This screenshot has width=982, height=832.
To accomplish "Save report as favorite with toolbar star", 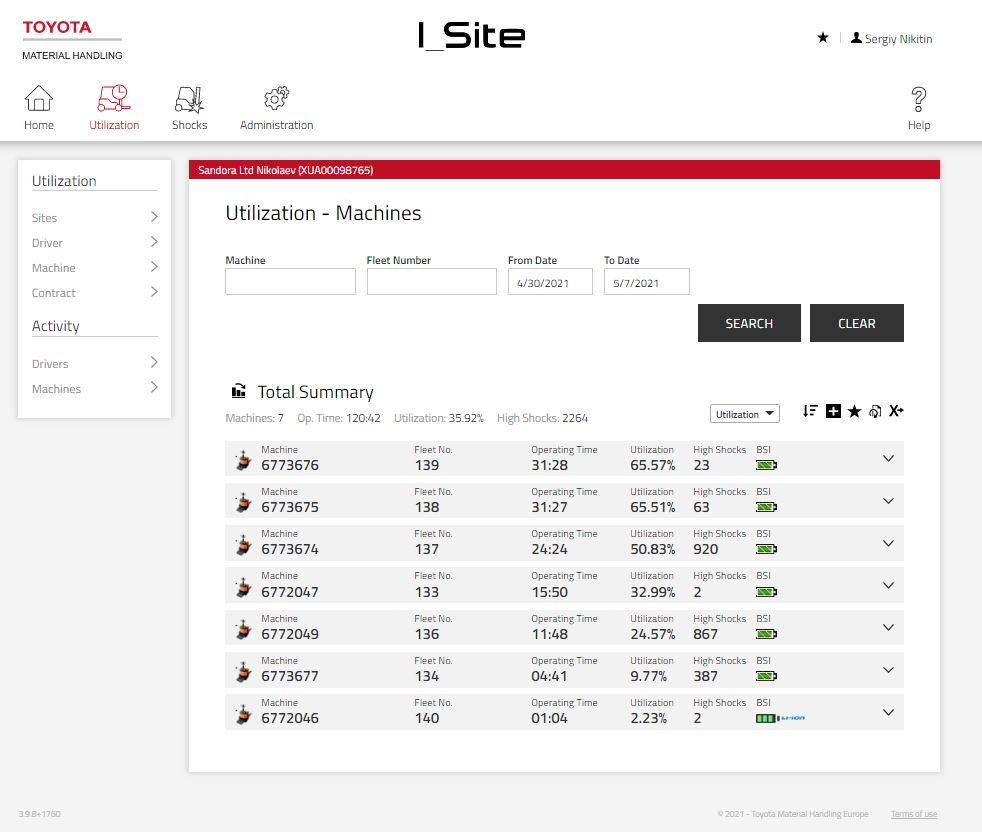I will point(854,411).
